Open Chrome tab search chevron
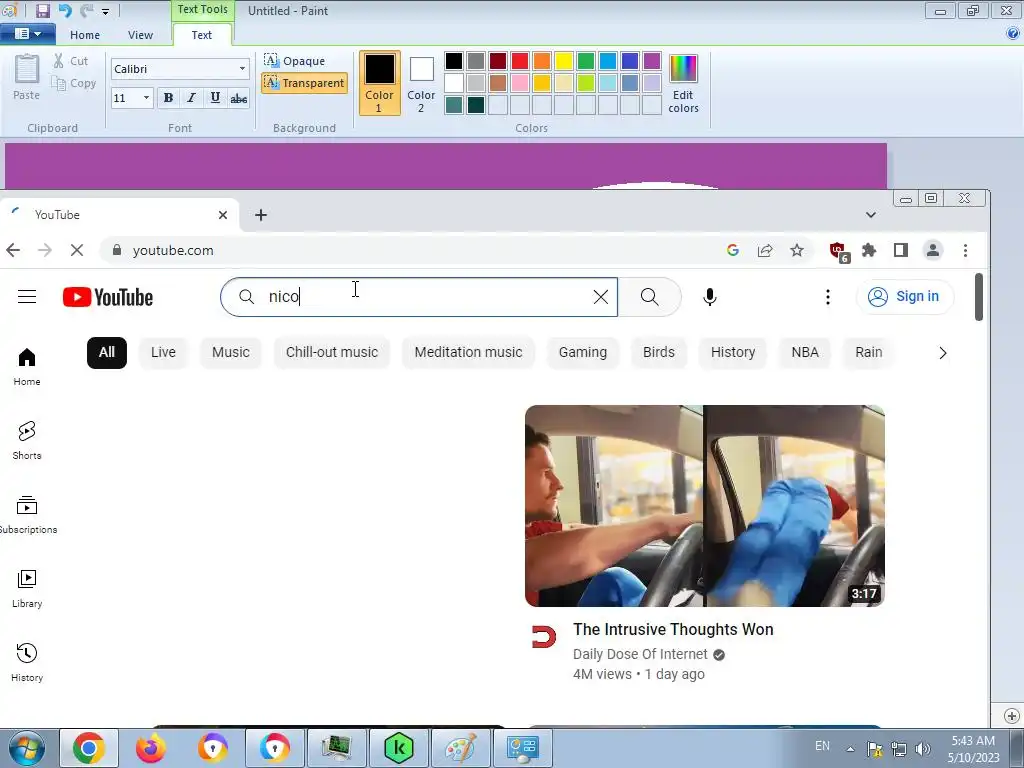The height and width of the screenshot is (768, 1024). pos(871,215)
